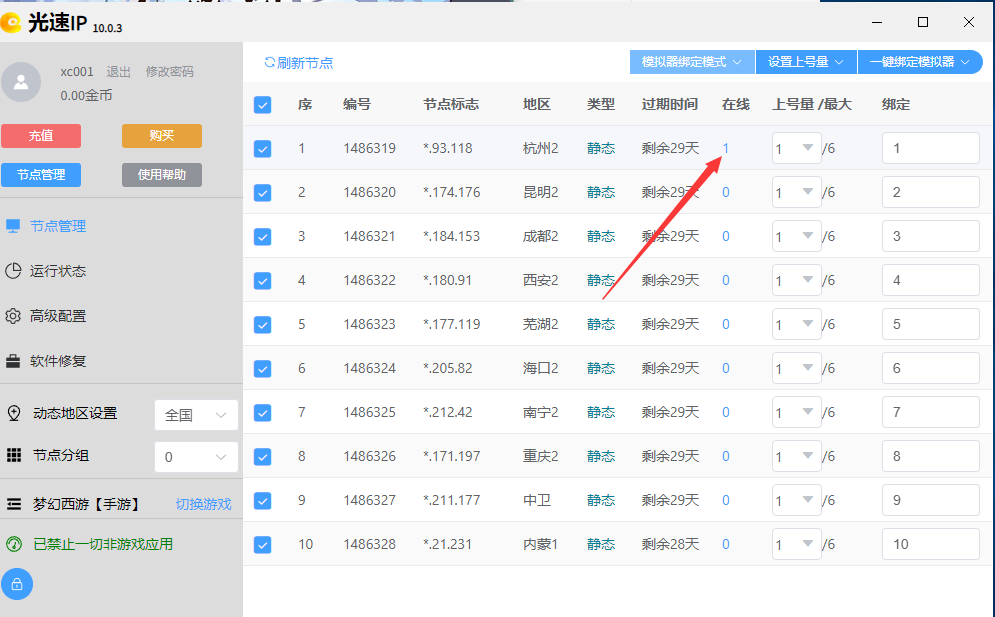
Task: Open 高级配置 in the sidebar menu
Action: [58, 315]
